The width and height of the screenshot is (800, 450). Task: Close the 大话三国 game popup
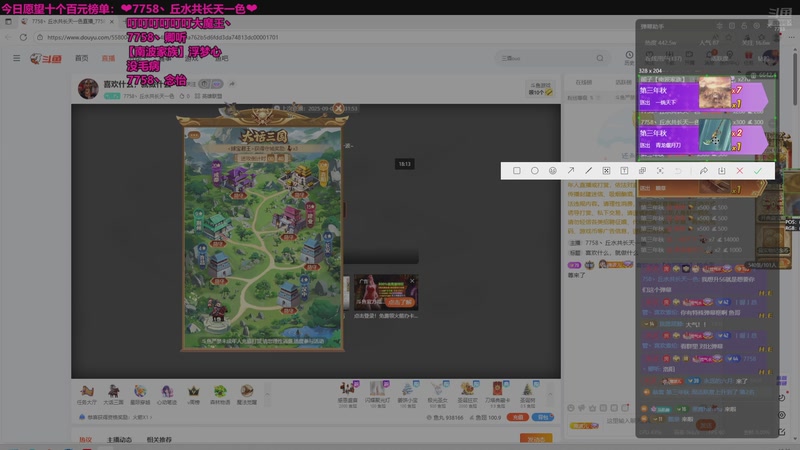click(338, 108)
